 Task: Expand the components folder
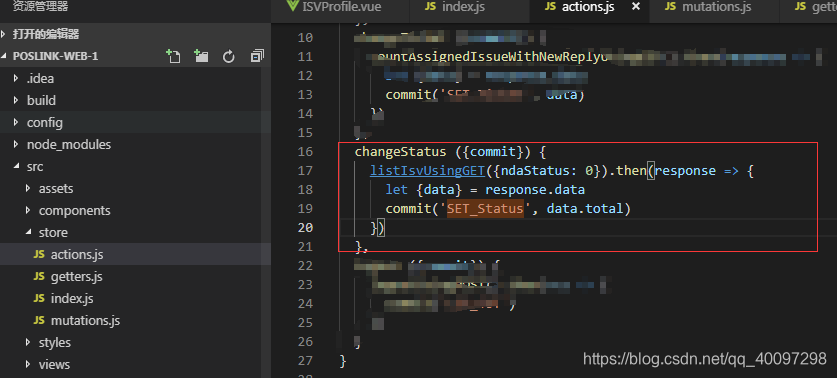pyautogui.click(x=74, y=210)
